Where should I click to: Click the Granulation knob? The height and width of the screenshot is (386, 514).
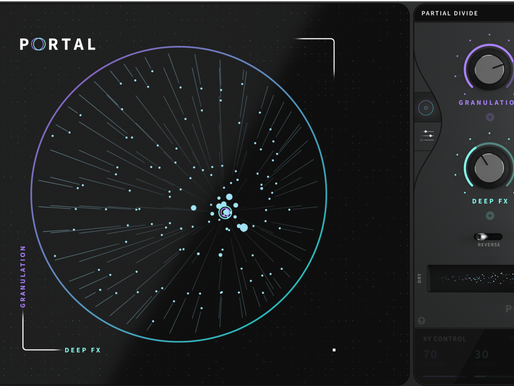pos(489,69)
